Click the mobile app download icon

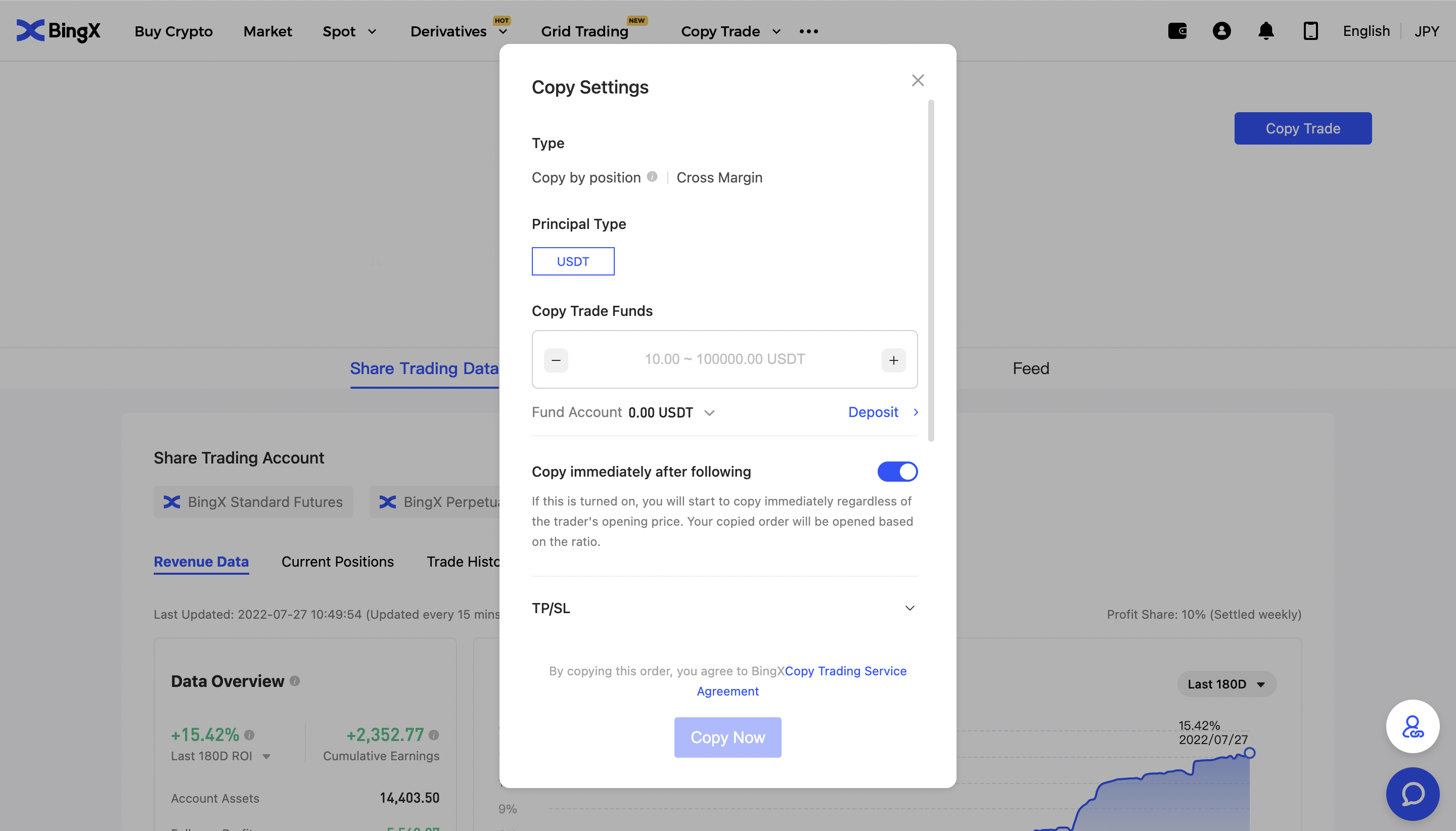(x=1310, y=31)
